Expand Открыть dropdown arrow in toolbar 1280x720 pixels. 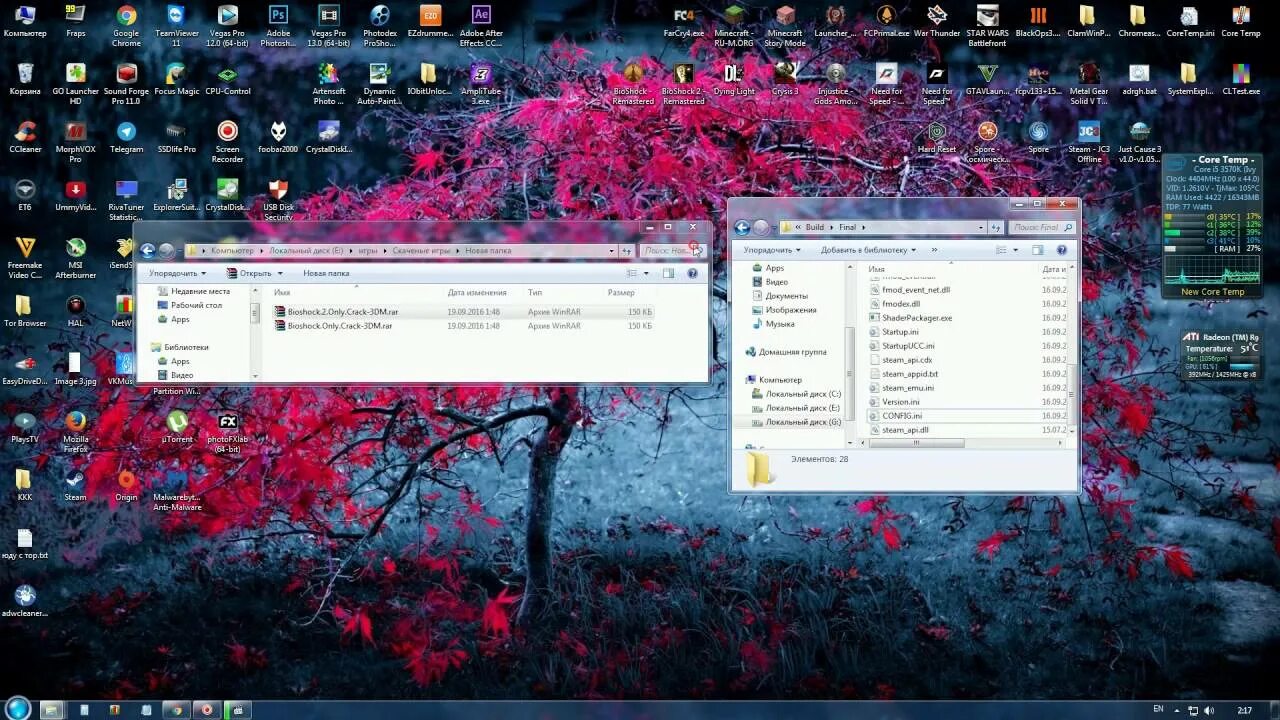coord(280,273)
